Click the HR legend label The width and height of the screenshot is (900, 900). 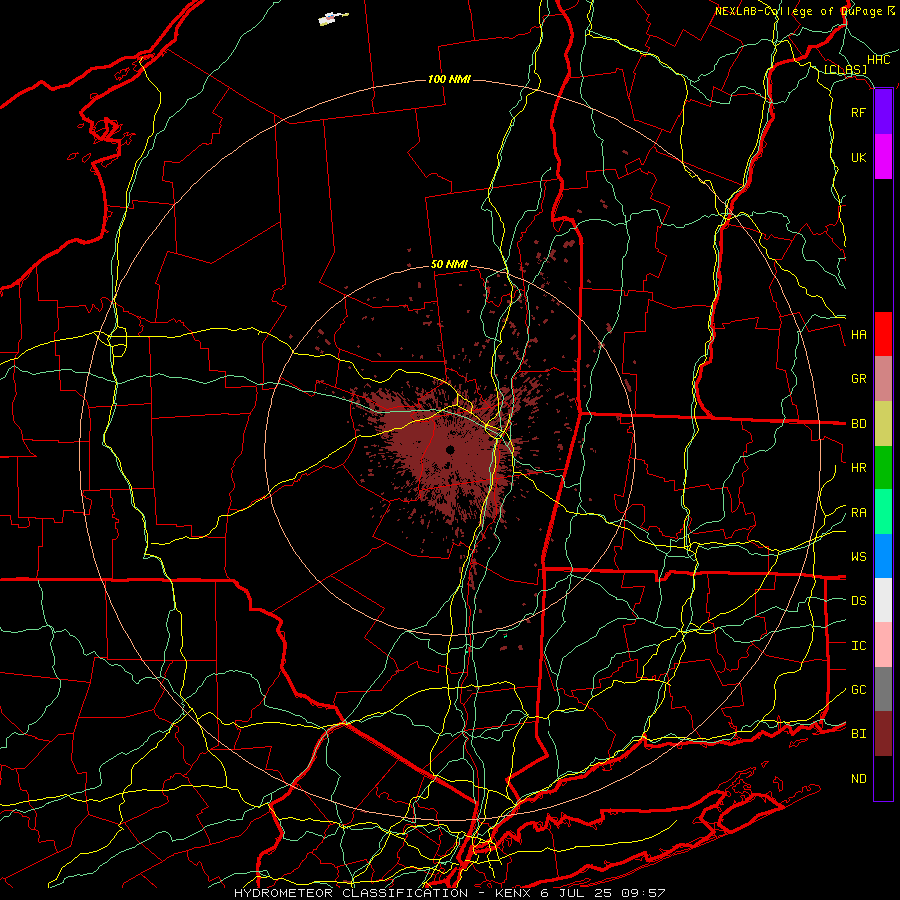(x=859, y=468)
